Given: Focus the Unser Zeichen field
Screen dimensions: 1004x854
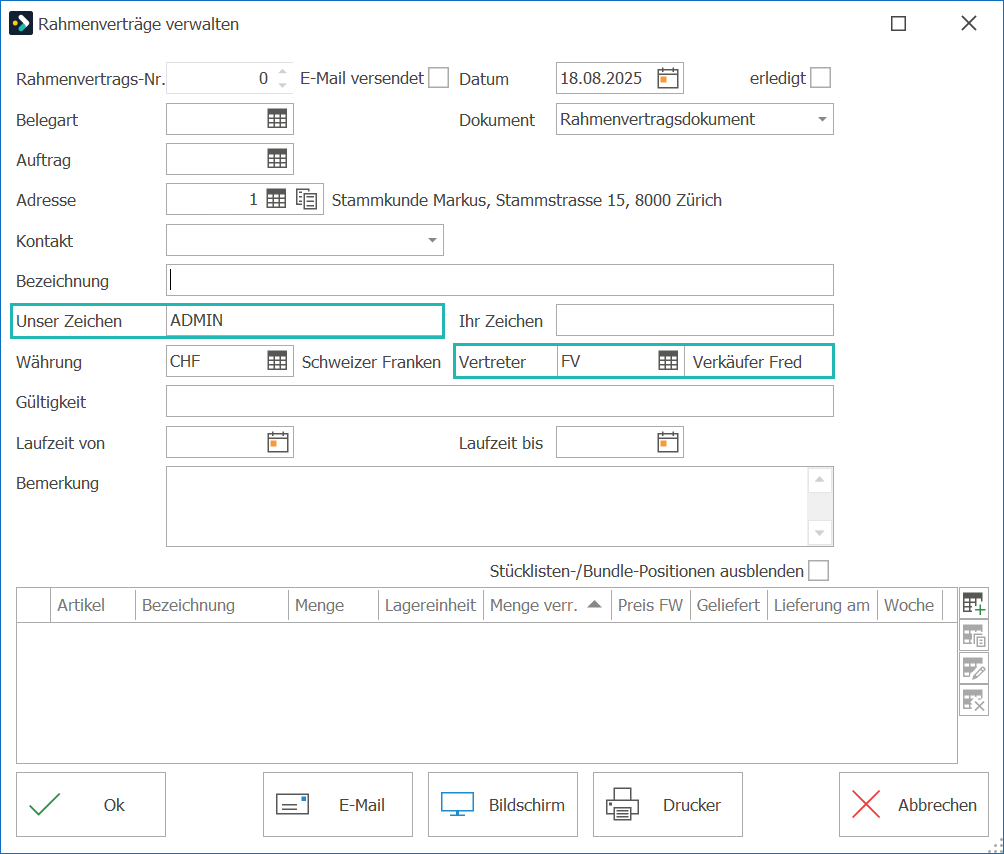Looking at the screenshot, I should coord(304,320).
